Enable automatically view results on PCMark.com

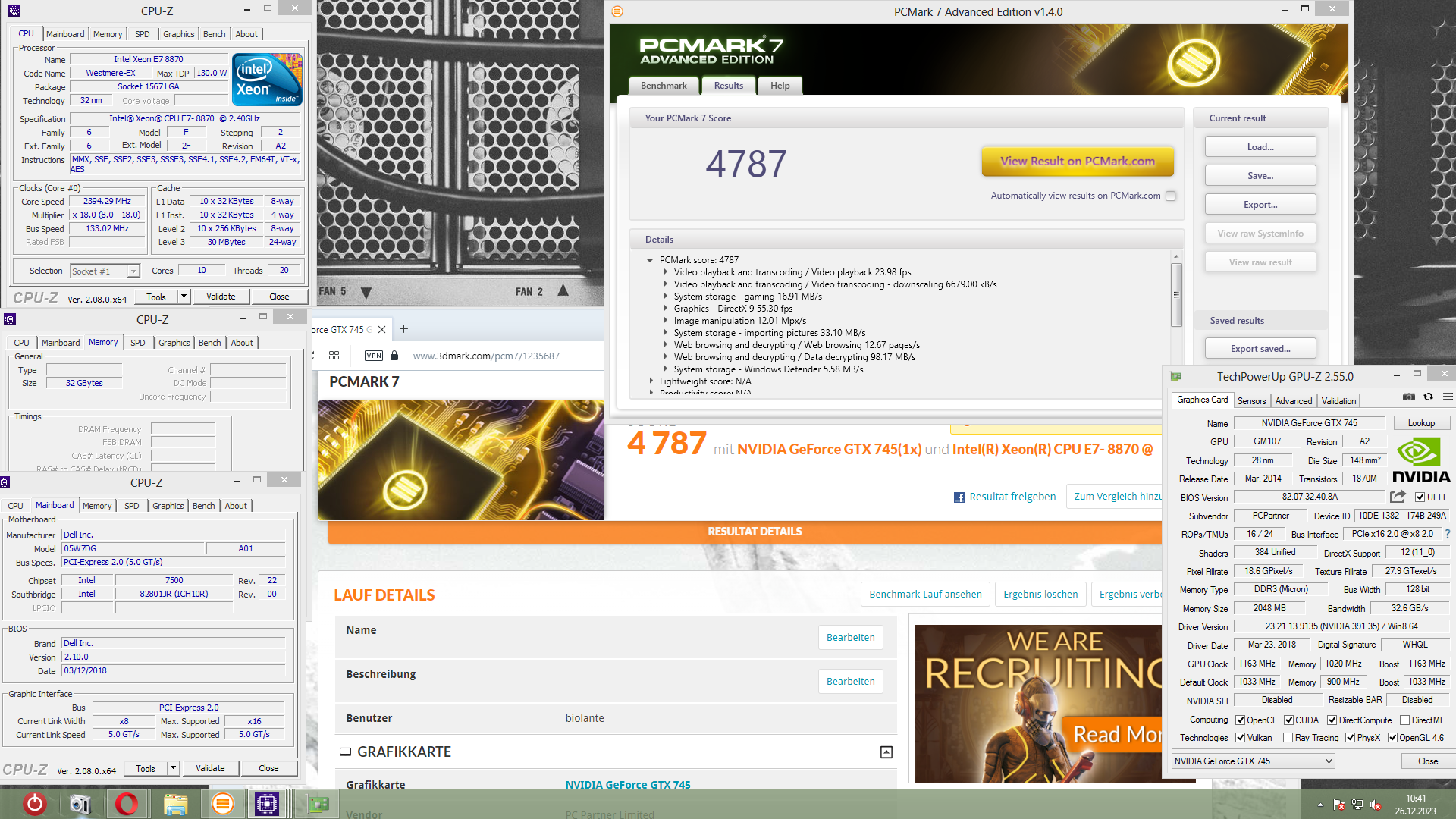(x=1171, y=196)
